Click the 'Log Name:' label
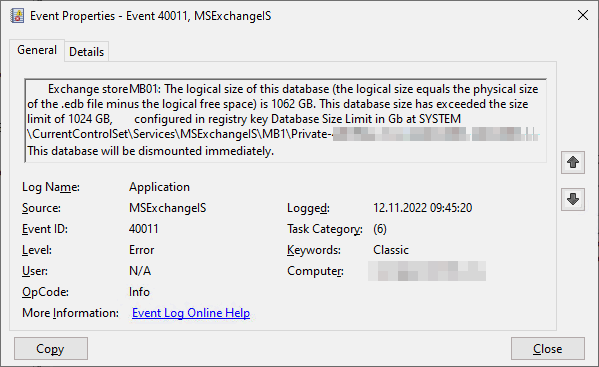The image size is (599, 367). coord(51,187)
